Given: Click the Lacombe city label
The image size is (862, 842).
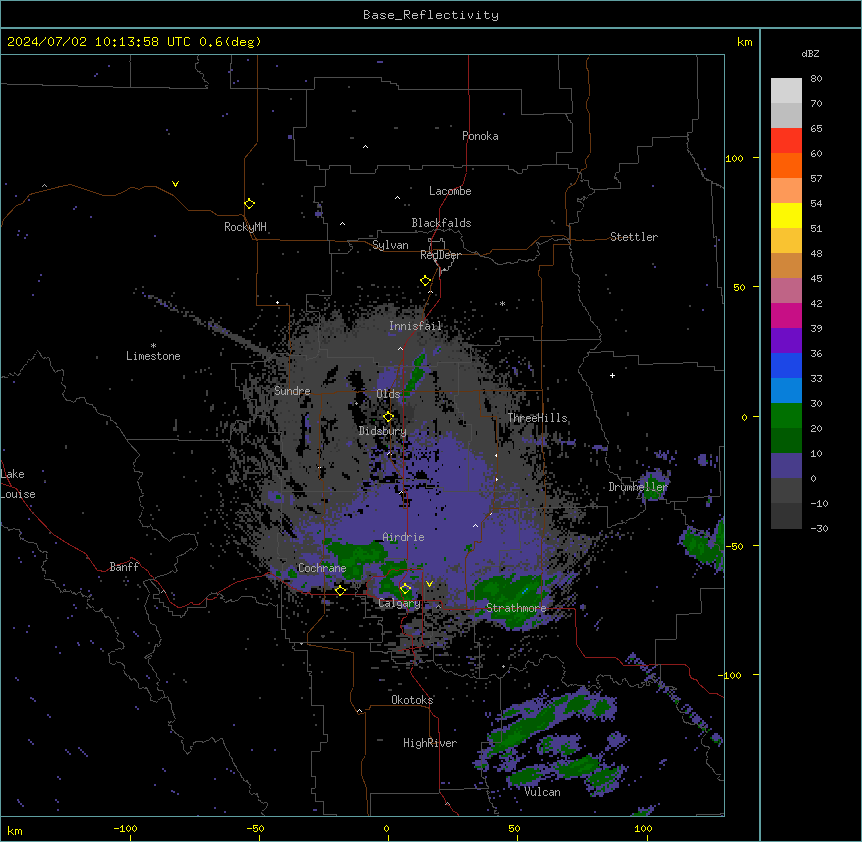Looking at the screenshot, I should click(x=450, y=191).
